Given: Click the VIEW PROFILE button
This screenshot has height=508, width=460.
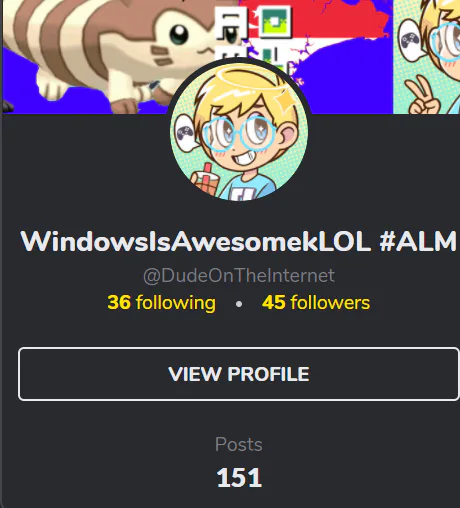Looking at the screenshot, I should pyautogui.click(x=239, y=374).
